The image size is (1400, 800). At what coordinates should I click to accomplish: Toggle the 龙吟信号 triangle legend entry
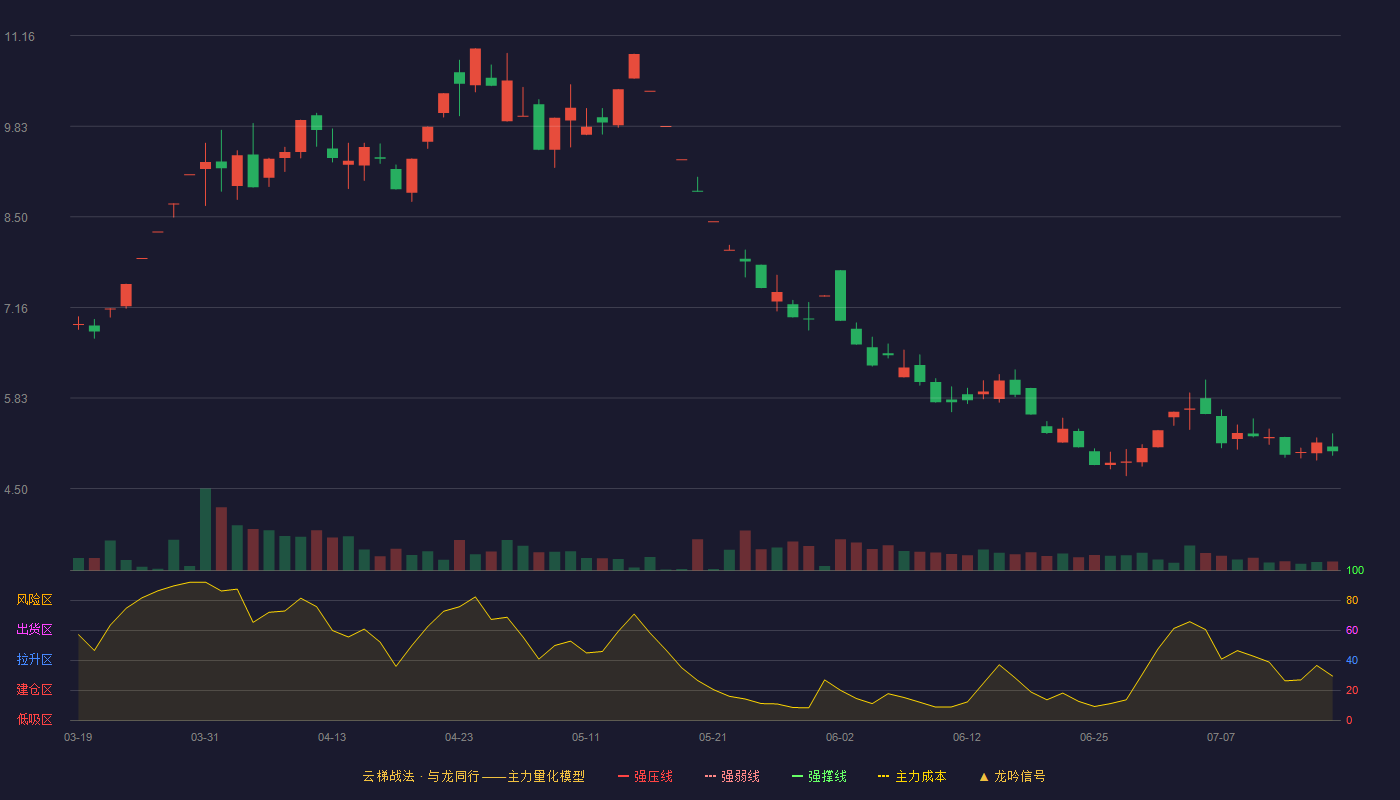[1012, 776]
